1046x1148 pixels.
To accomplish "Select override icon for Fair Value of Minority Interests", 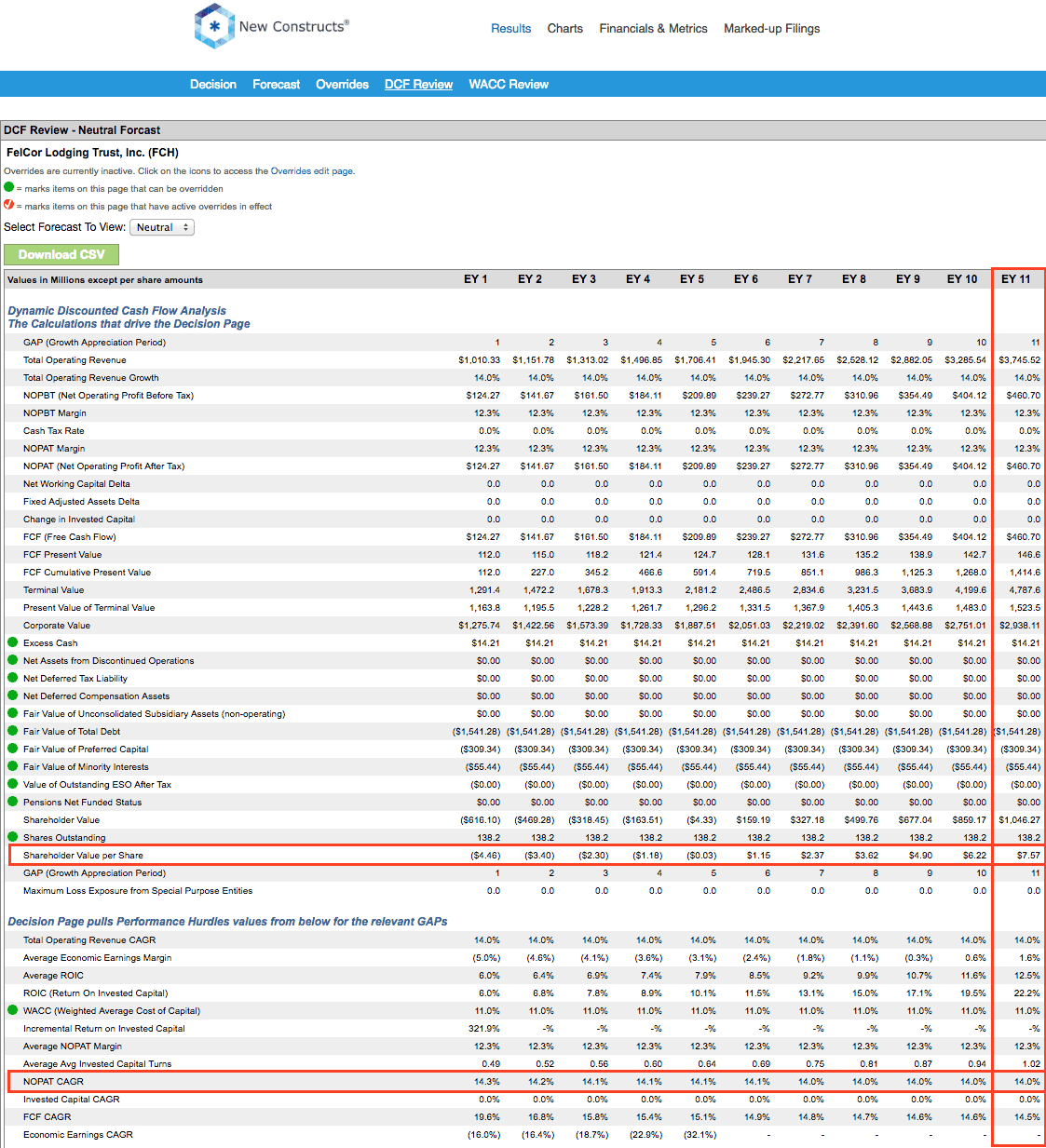I will [13, 766].
